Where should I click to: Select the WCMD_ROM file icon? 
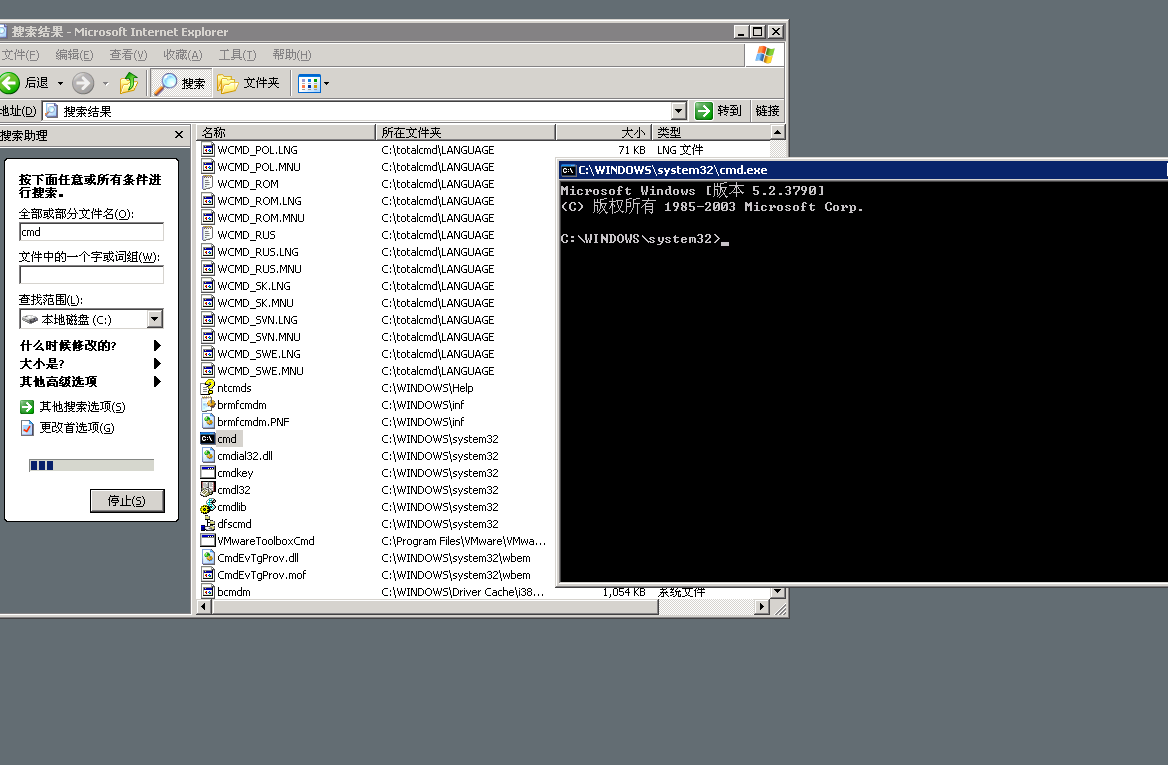click(208, 184)
